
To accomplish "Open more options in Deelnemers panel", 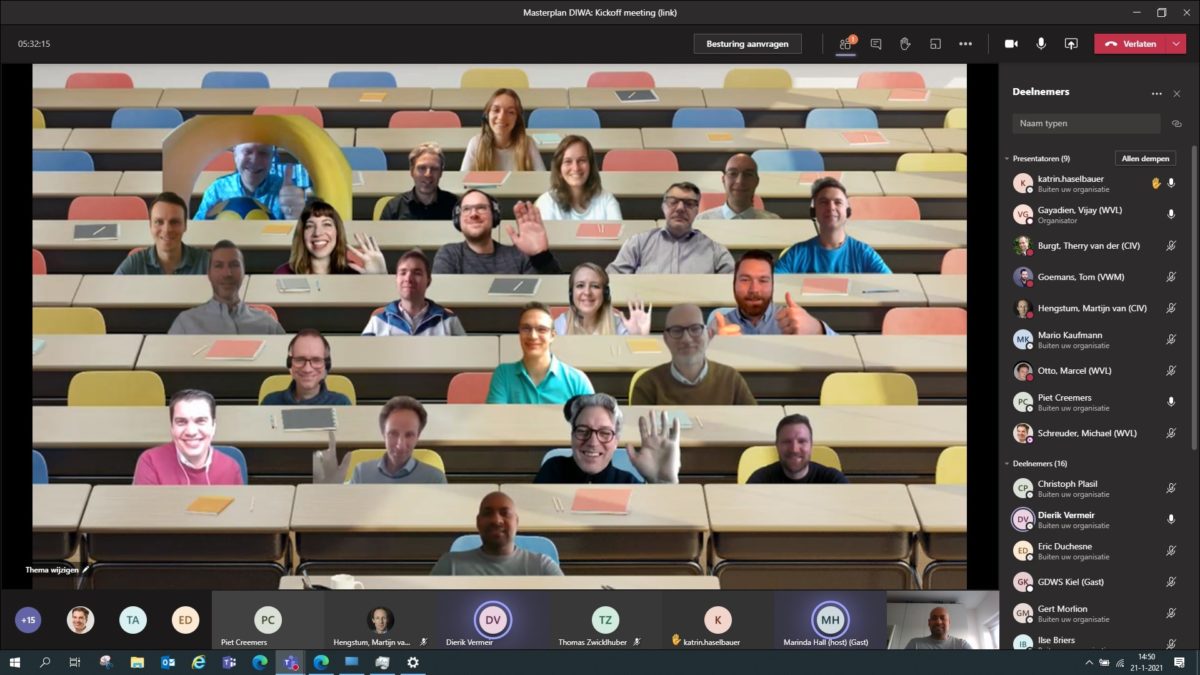I will 1157,93.
